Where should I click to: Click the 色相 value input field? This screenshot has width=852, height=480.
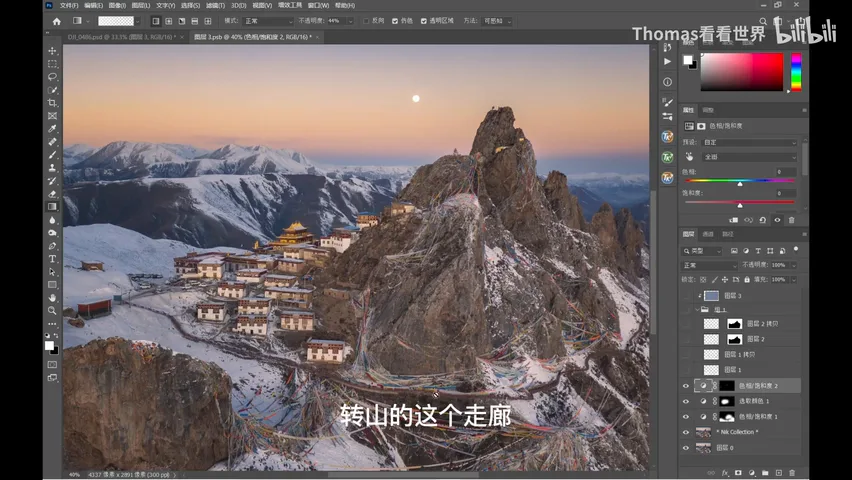click(785, 172)
